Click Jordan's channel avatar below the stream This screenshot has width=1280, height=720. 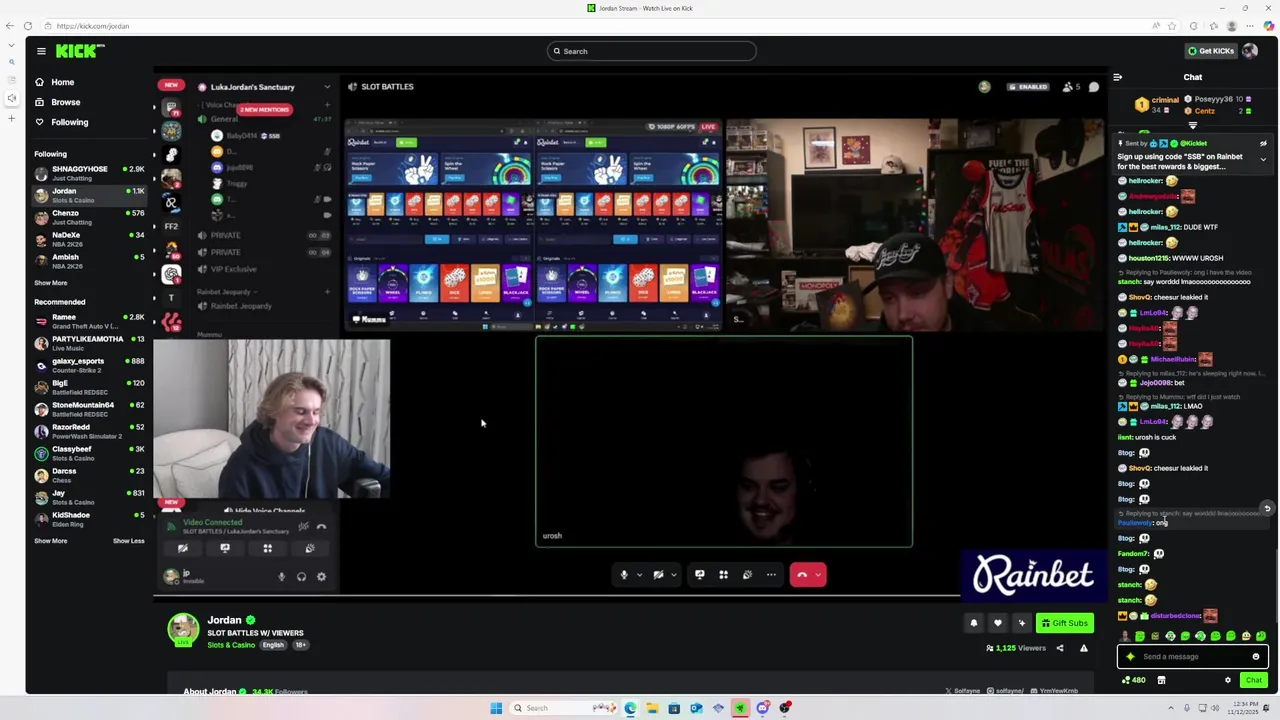183,629
